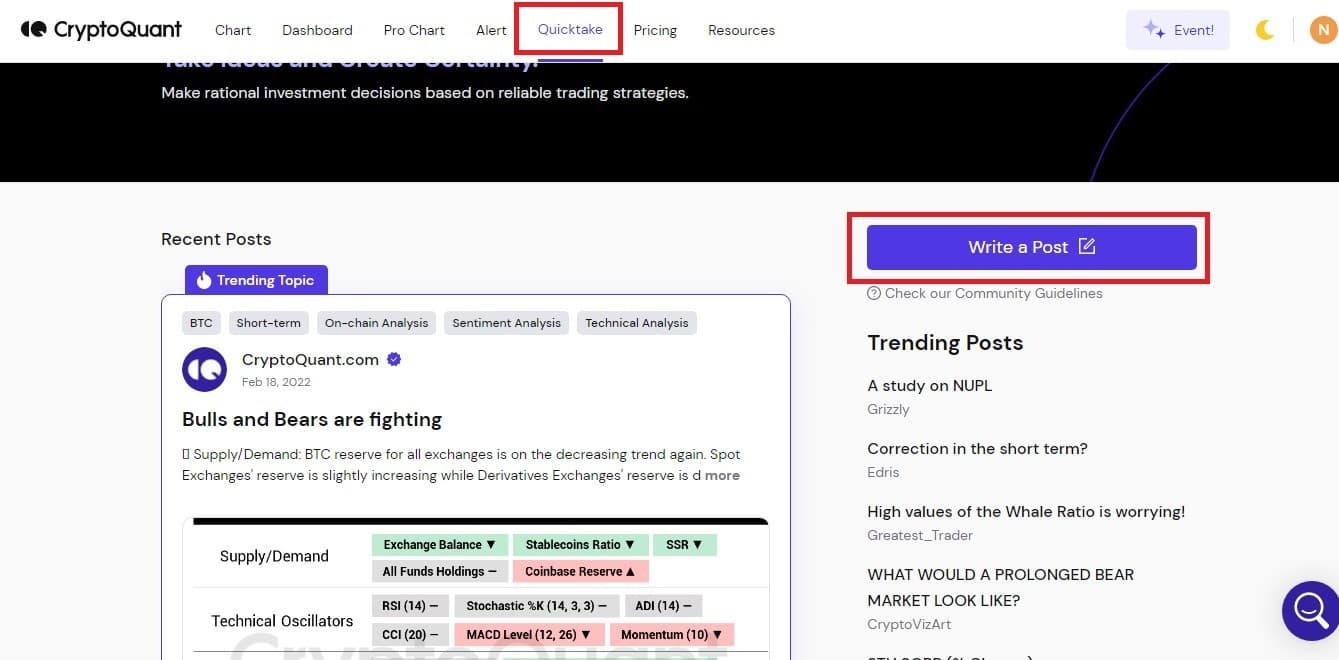The image size is (1339, 660).
Task: Click author name Greatest_Trader
Action: (x=920, y=535)
